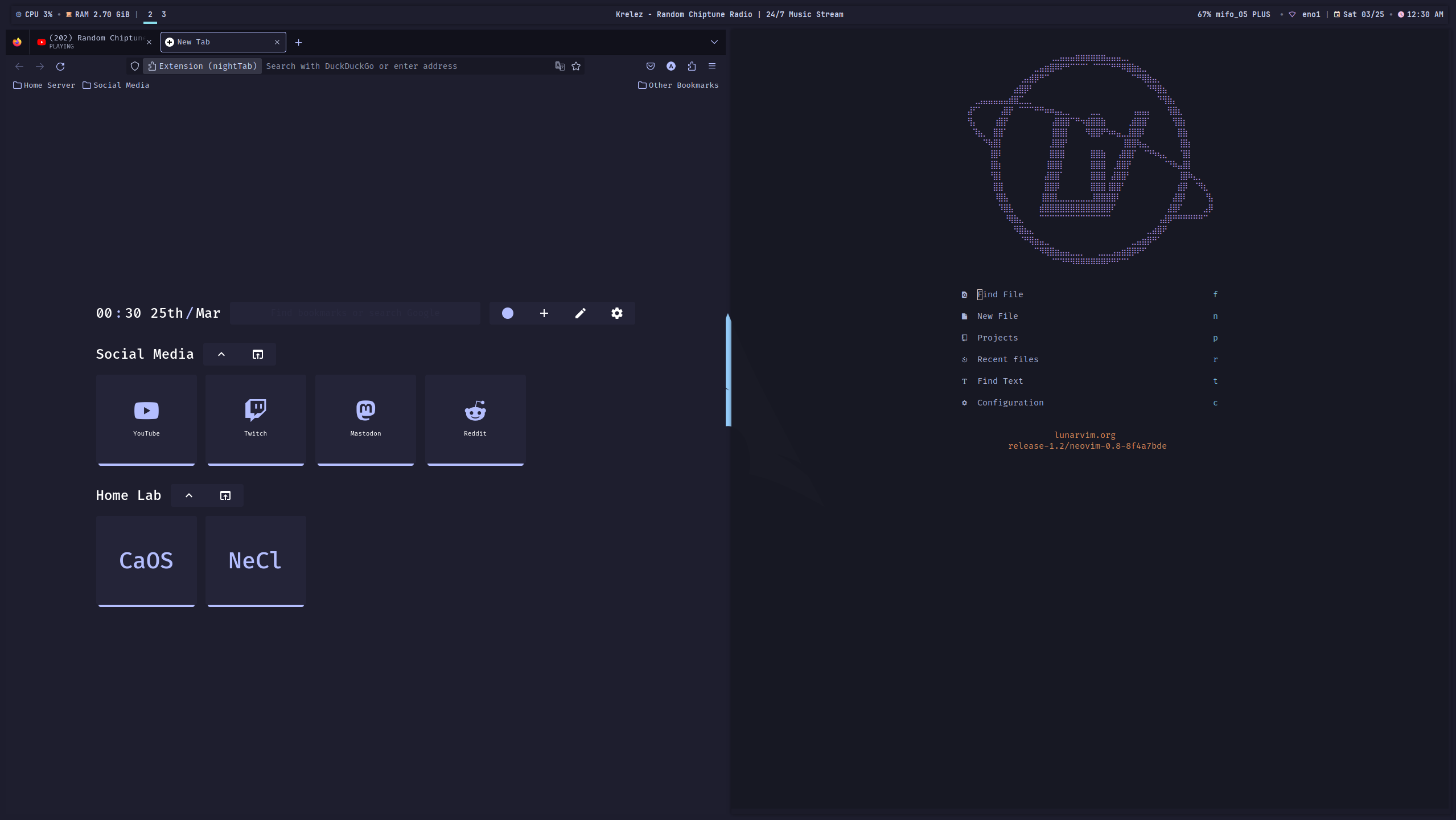Click the reload page icon
Screen dimensions: 1456x820
tap(60, 66)
